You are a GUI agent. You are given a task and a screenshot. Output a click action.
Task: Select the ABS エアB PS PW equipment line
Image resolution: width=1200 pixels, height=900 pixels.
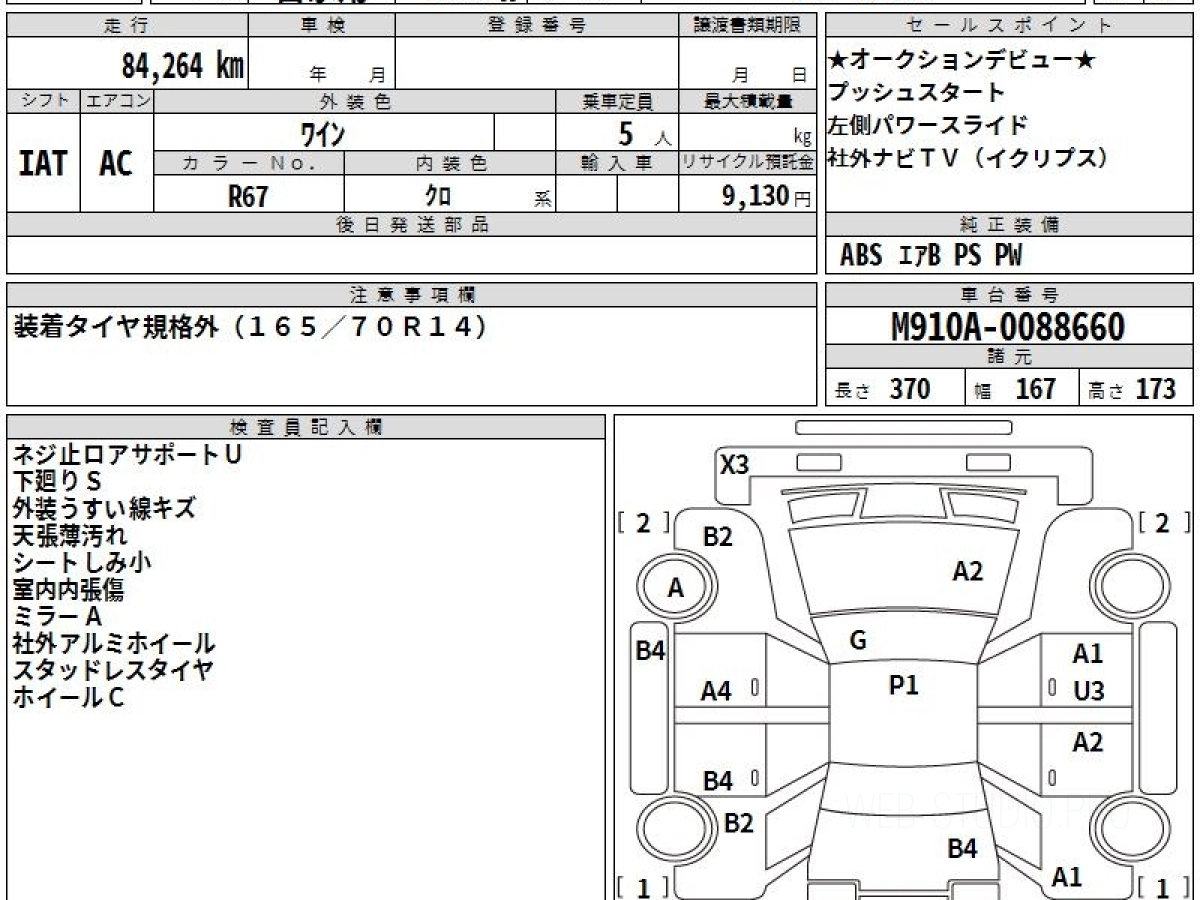tap(931, 256)
